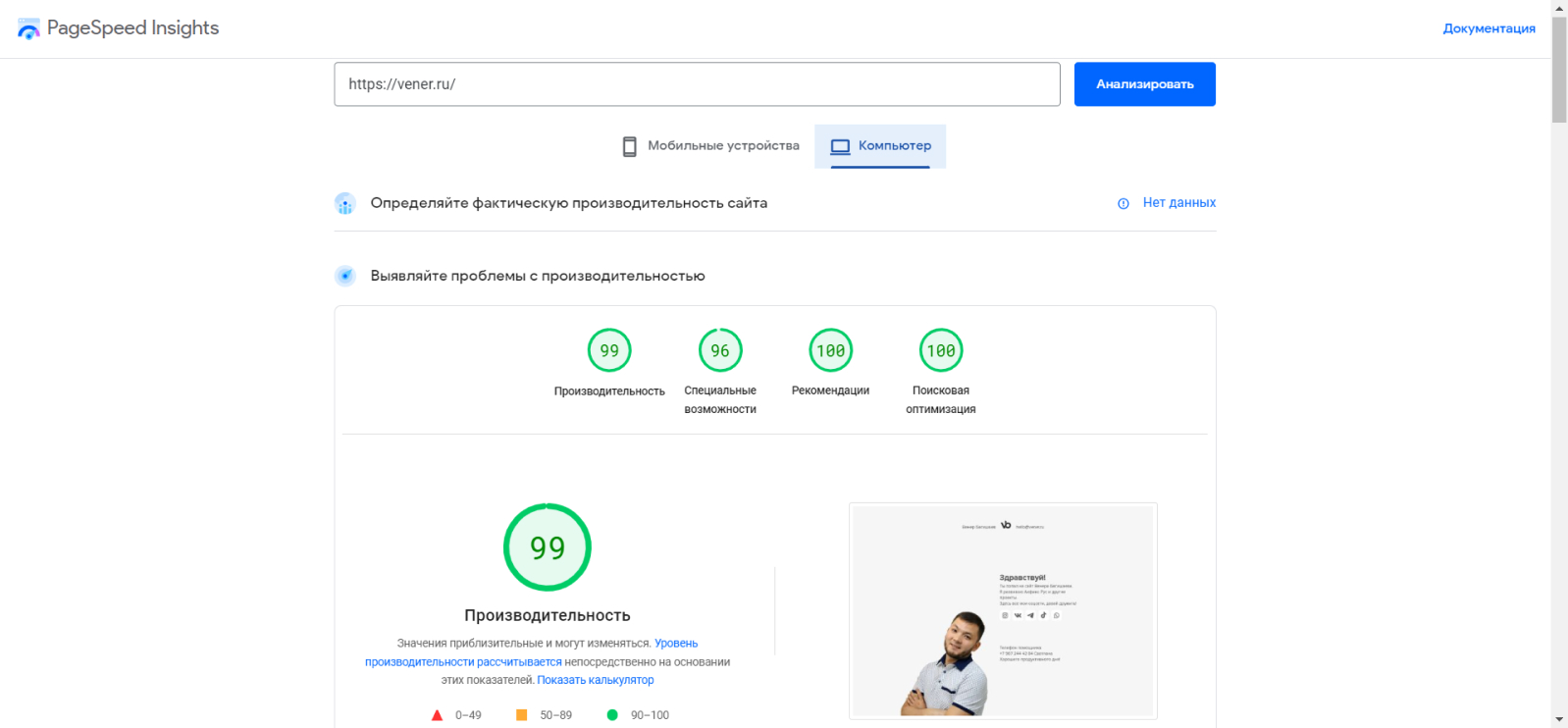The image size is (1568, 728).
Task: Click the URL input field
Action: (697, 84)
